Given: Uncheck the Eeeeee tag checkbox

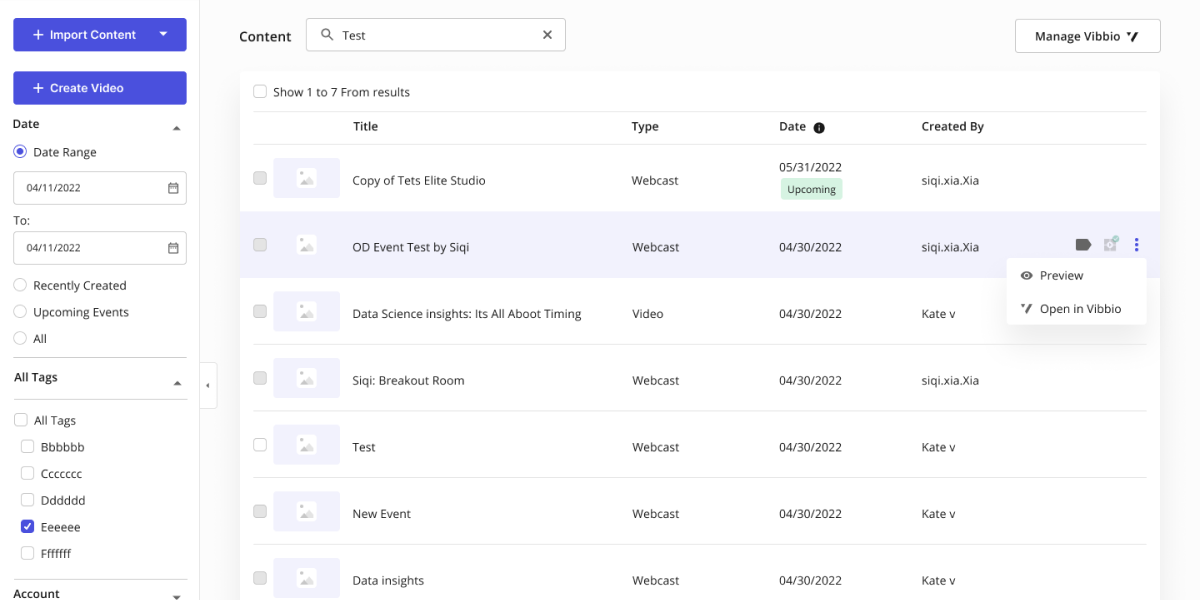Looking at the screenshot, I should pos(28,527).
